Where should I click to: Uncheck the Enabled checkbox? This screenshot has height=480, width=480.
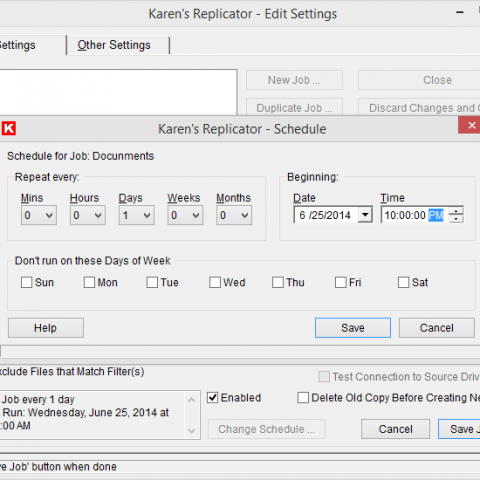212,398
